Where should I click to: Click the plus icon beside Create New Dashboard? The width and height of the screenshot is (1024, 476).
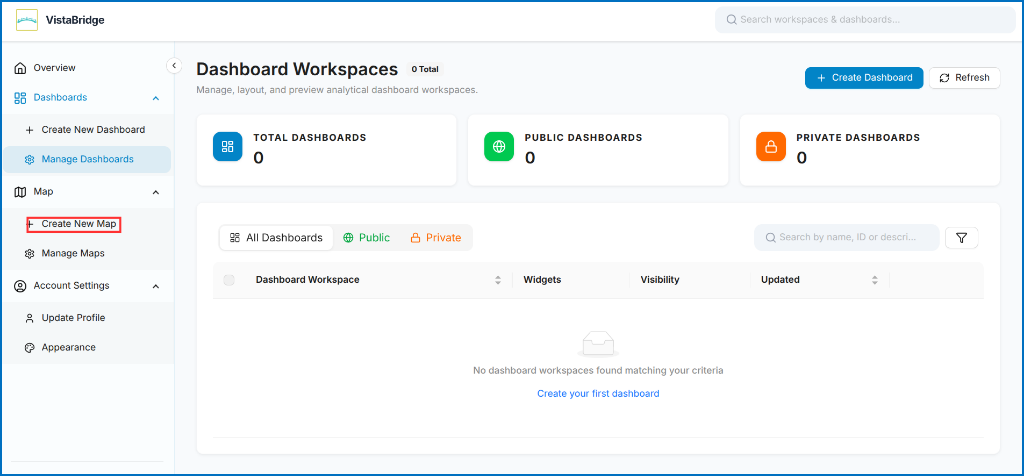point(29,130)
